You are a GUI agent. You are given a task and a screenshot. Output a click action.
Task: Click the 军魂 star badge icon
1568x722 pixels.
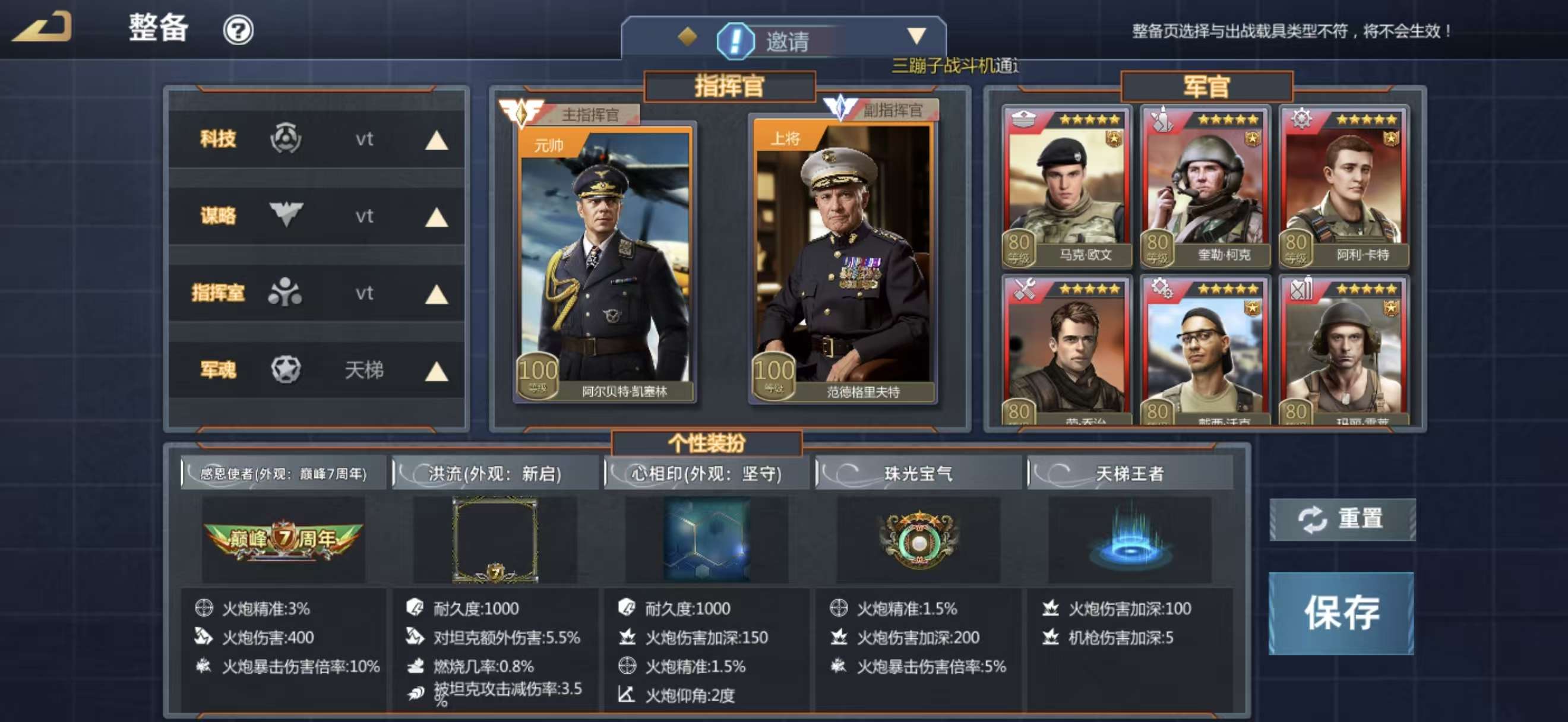[286, 369]
